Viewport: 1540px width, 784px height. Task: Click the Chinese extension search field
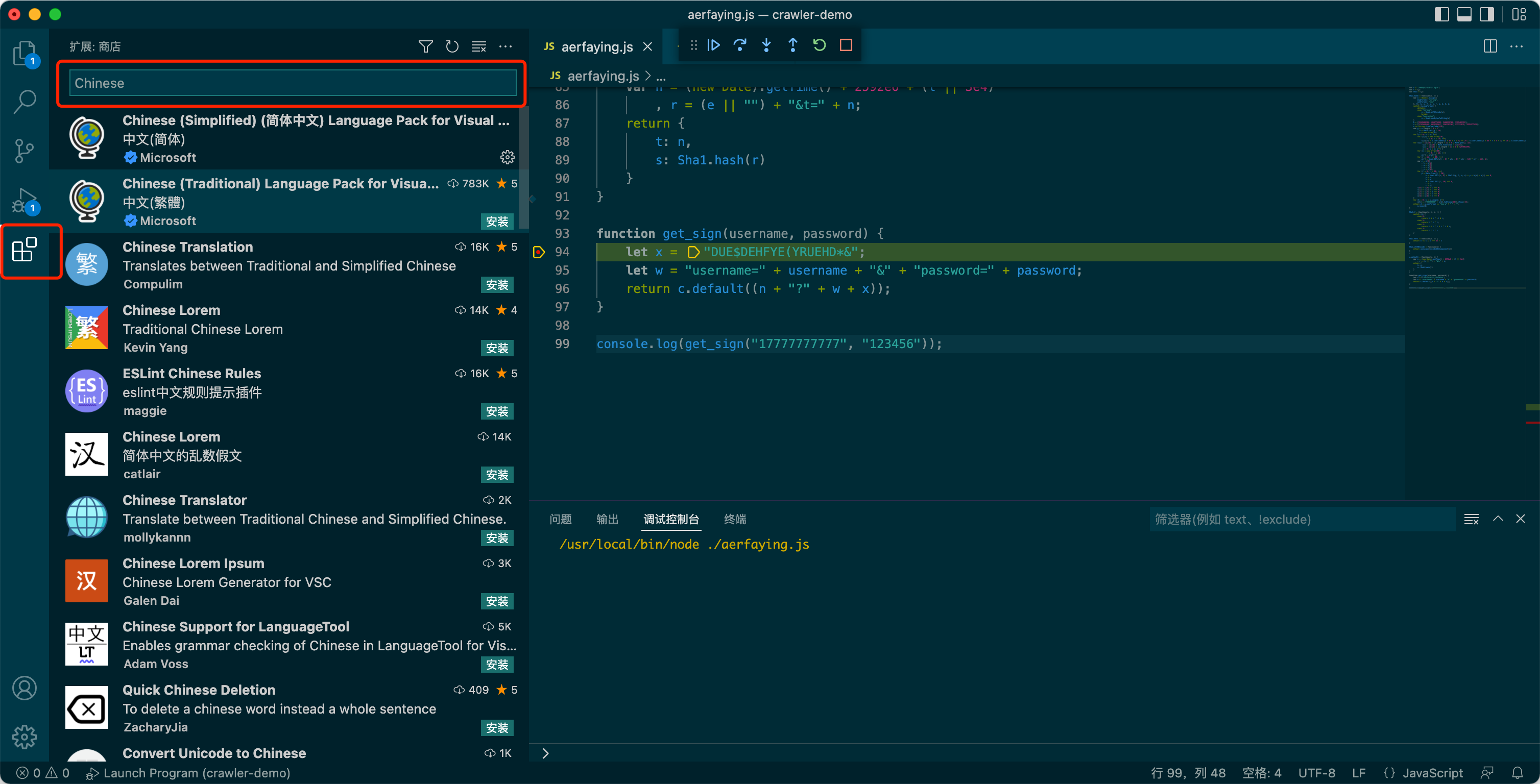(x=293, y=83)
